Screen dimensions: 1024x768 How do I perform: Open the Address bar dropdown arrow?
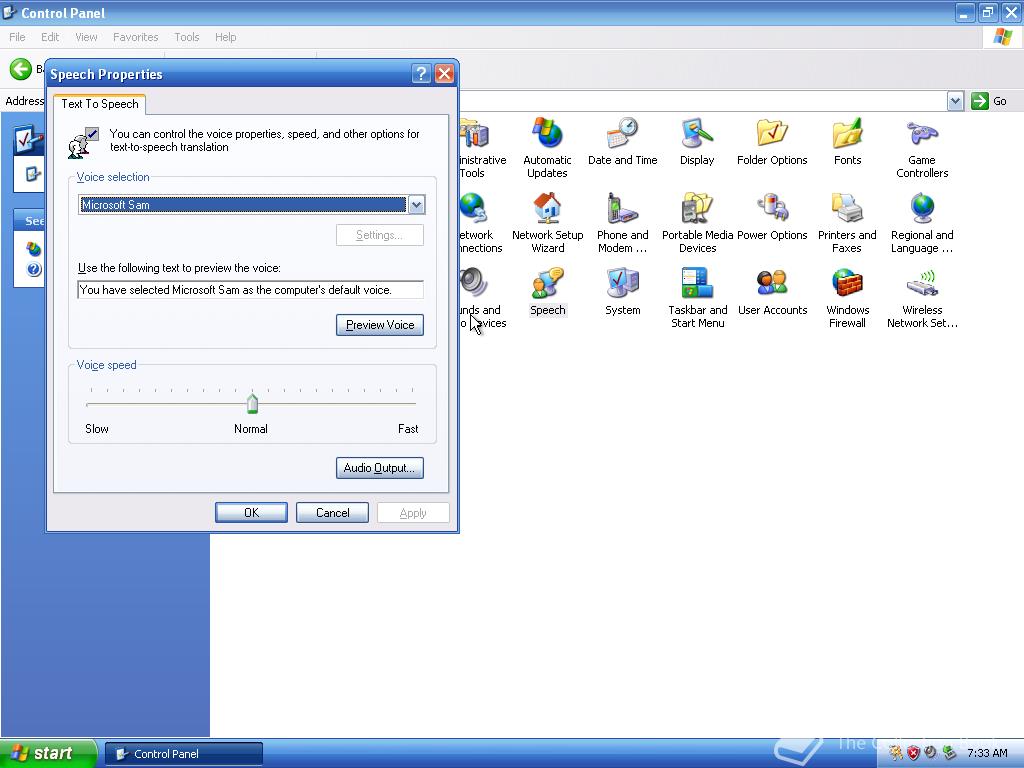point(955,101)
